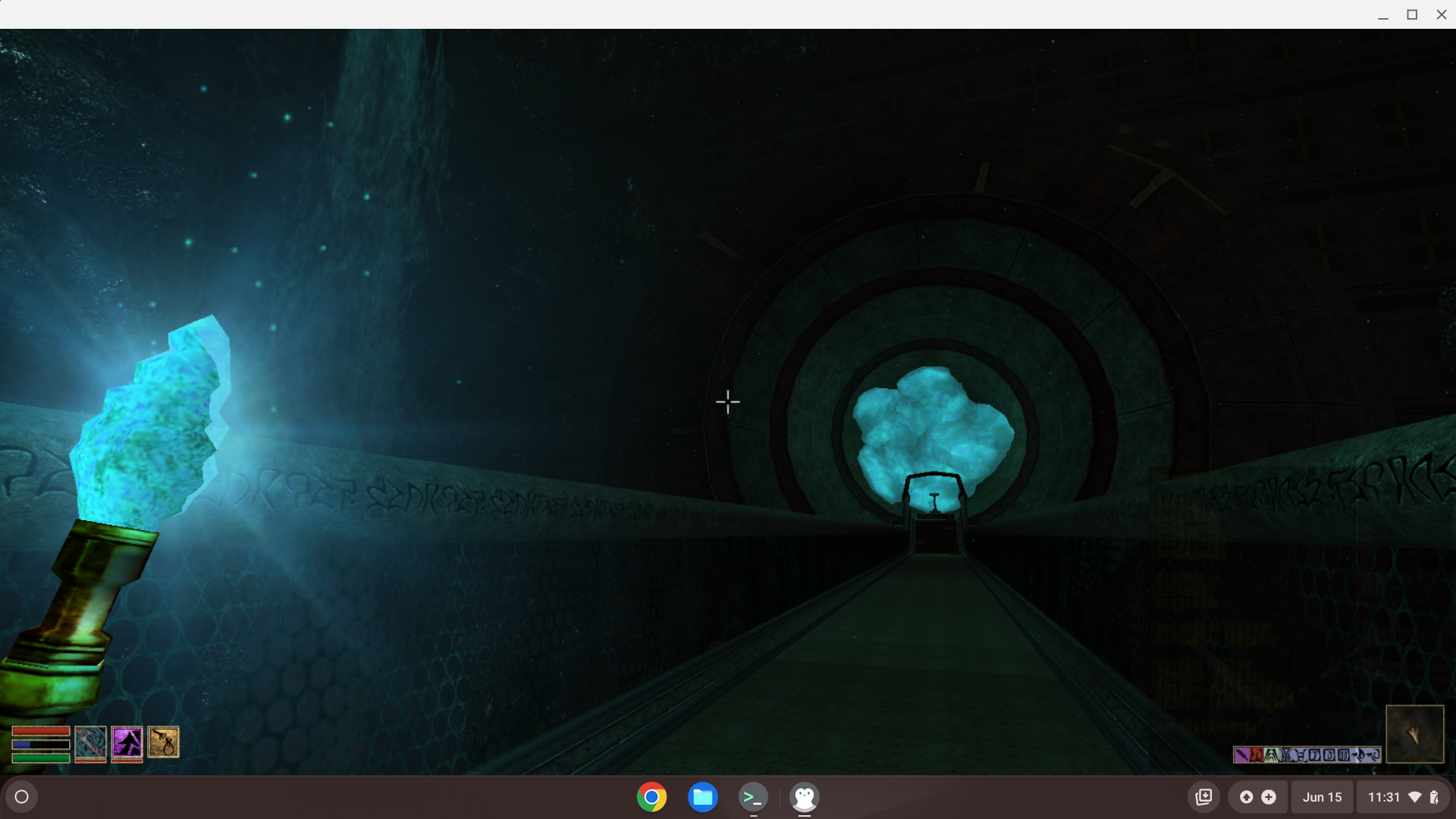Click the plus circle tray icon

pyautogui.click(x=1269, y=797)
